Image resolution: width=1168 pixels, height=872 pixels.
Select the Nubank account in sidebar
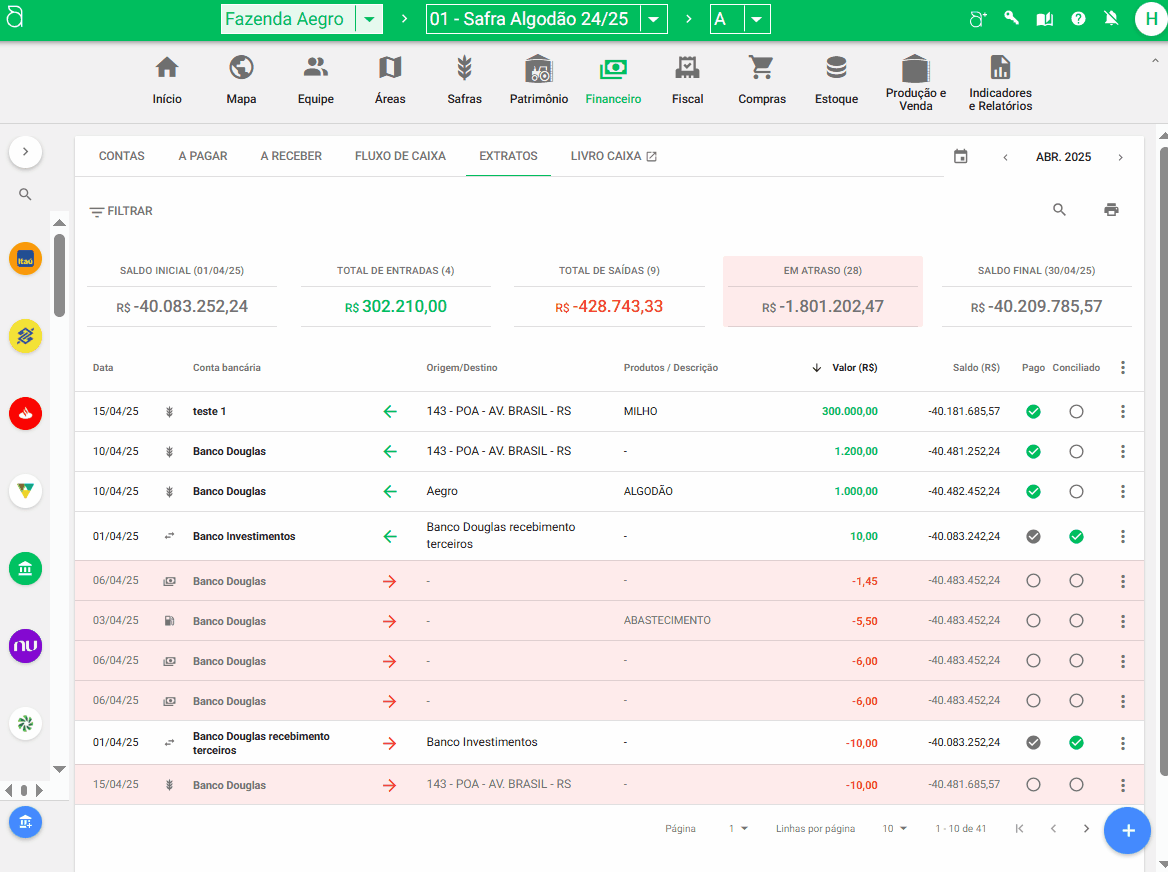point(25,646)
